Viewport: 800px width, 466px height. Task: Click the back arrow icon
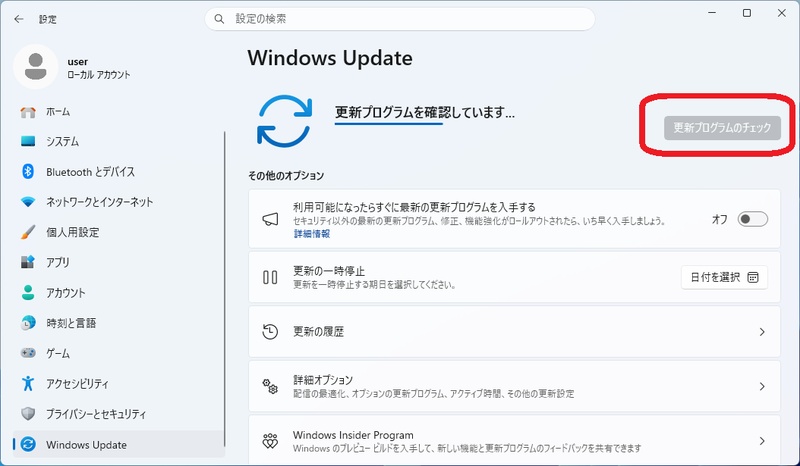pyautogui.click(x=19, y=19)
